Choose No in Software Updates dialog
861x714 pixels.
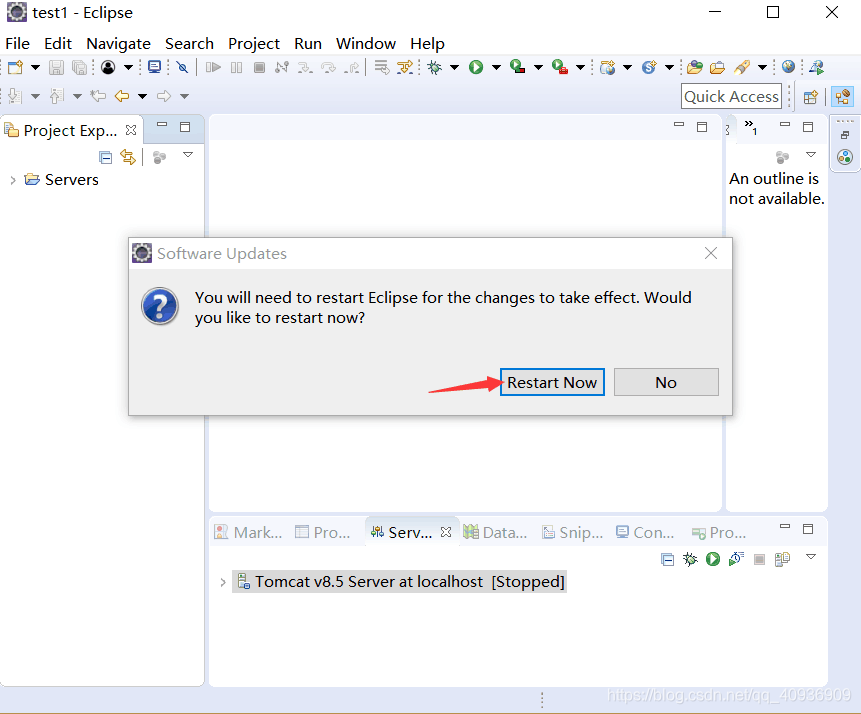[x=666, y=382]
